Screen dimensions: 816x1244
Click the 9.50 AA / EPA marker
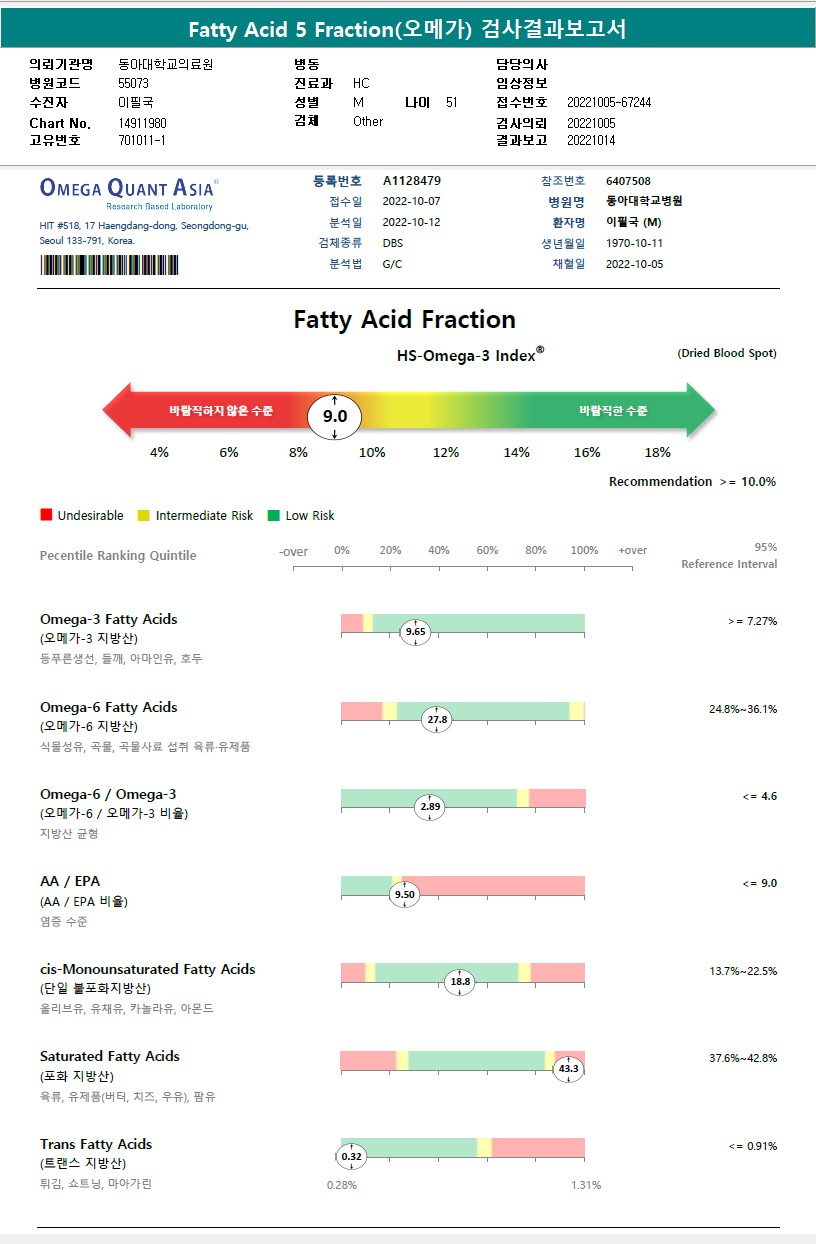pyautogui.click(x=404, y=894)
